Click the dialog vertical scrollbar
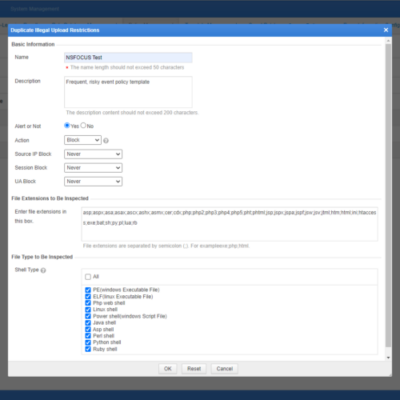The image size is (400, 400). click(388, 195)
